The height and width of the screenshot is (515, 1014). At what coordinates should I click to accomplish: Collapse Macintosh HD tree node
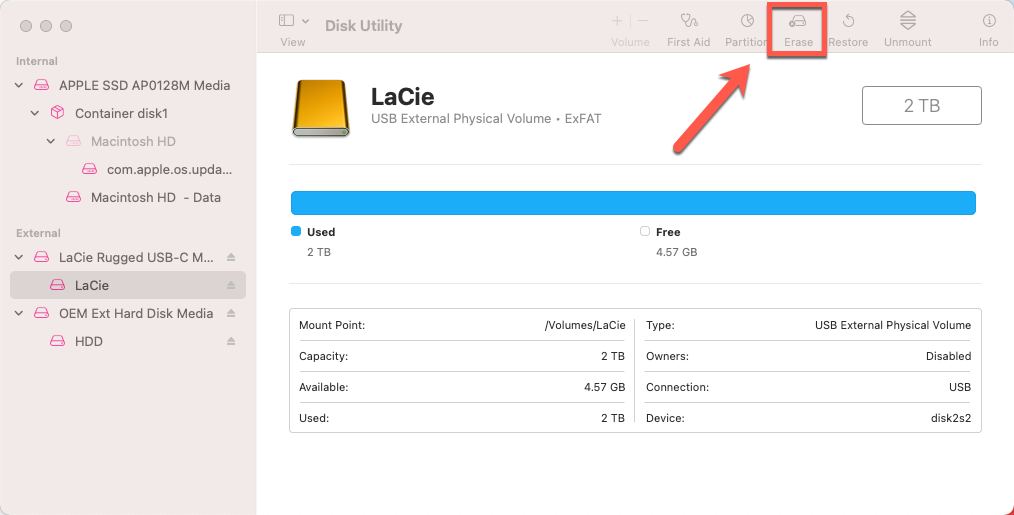point(51,141)
